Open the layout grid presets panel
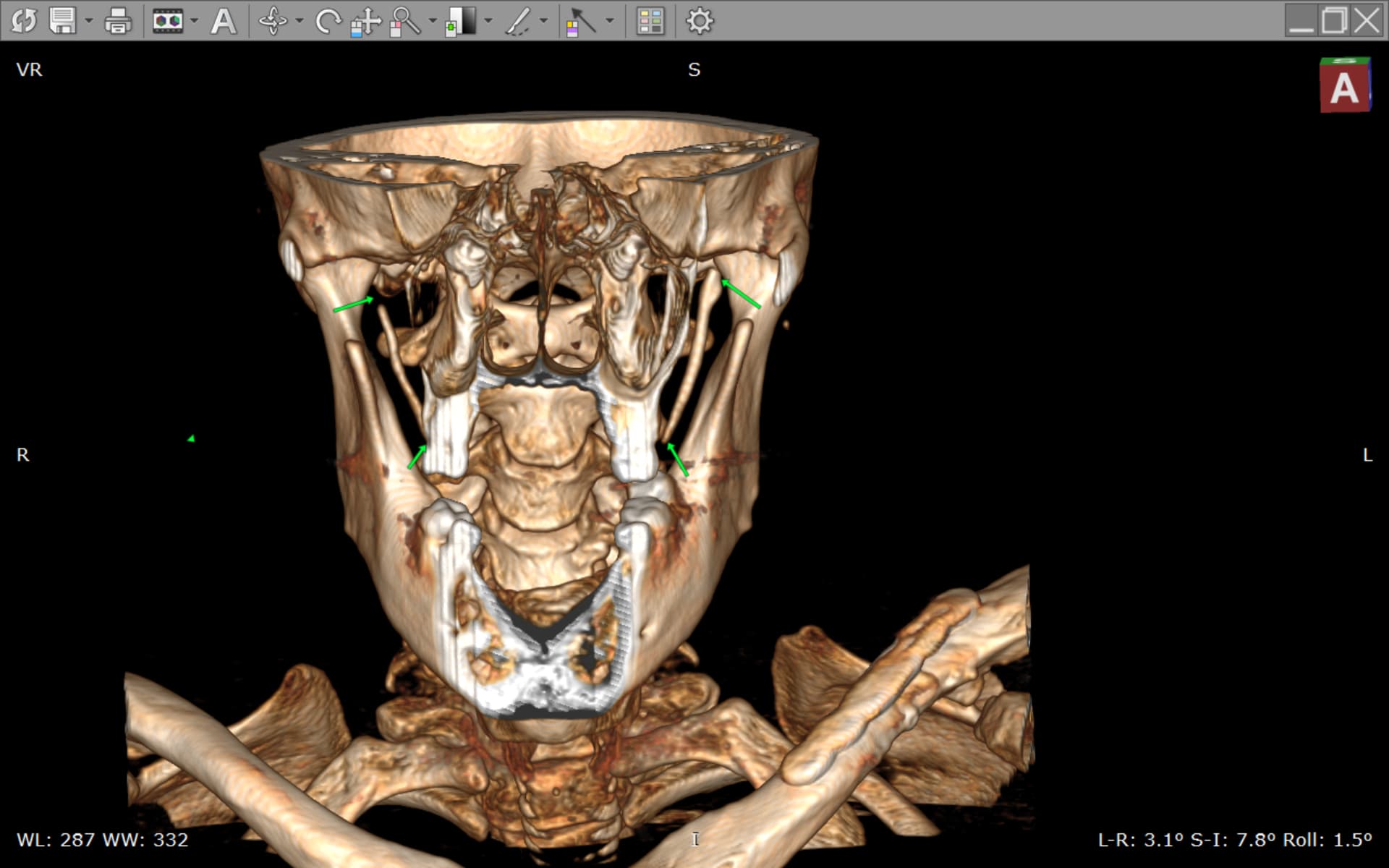The image size is (1389, 868). [650, 21]
